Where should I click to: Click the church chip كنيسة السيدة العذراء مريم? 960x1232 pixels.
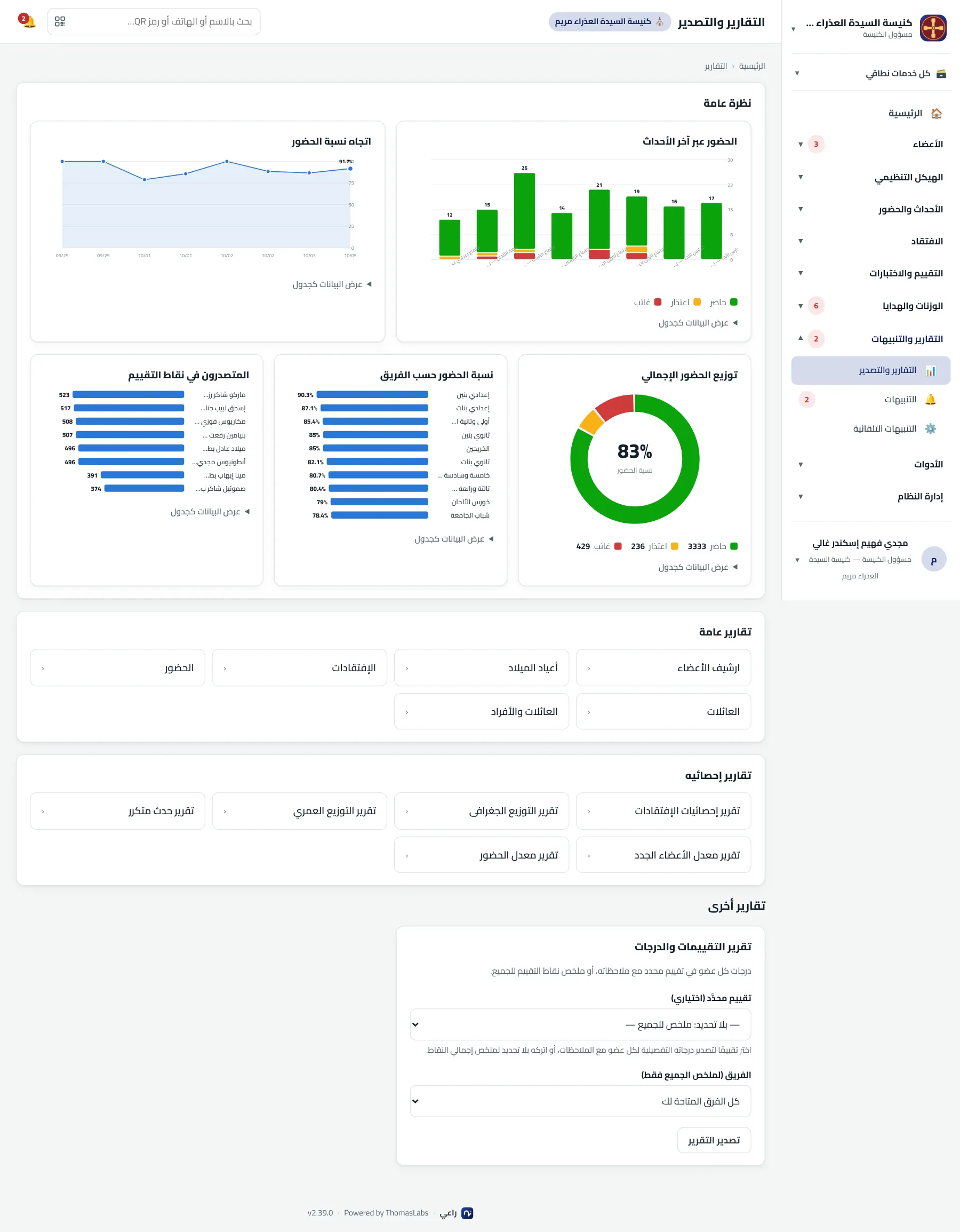(x=610, y=21)
